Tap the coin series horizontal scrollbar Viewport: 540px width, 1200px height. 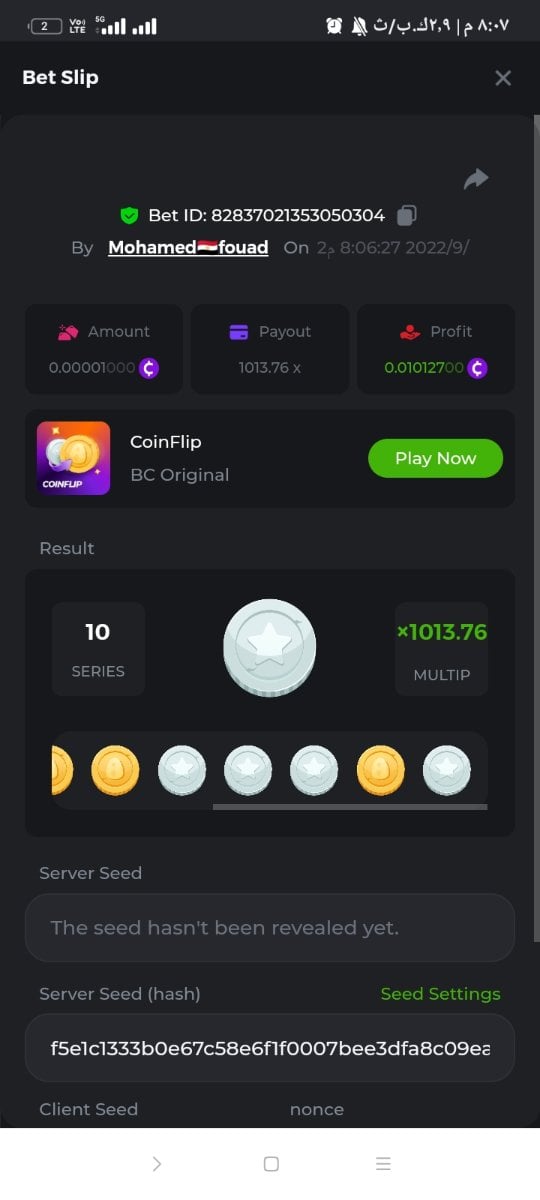350,806
